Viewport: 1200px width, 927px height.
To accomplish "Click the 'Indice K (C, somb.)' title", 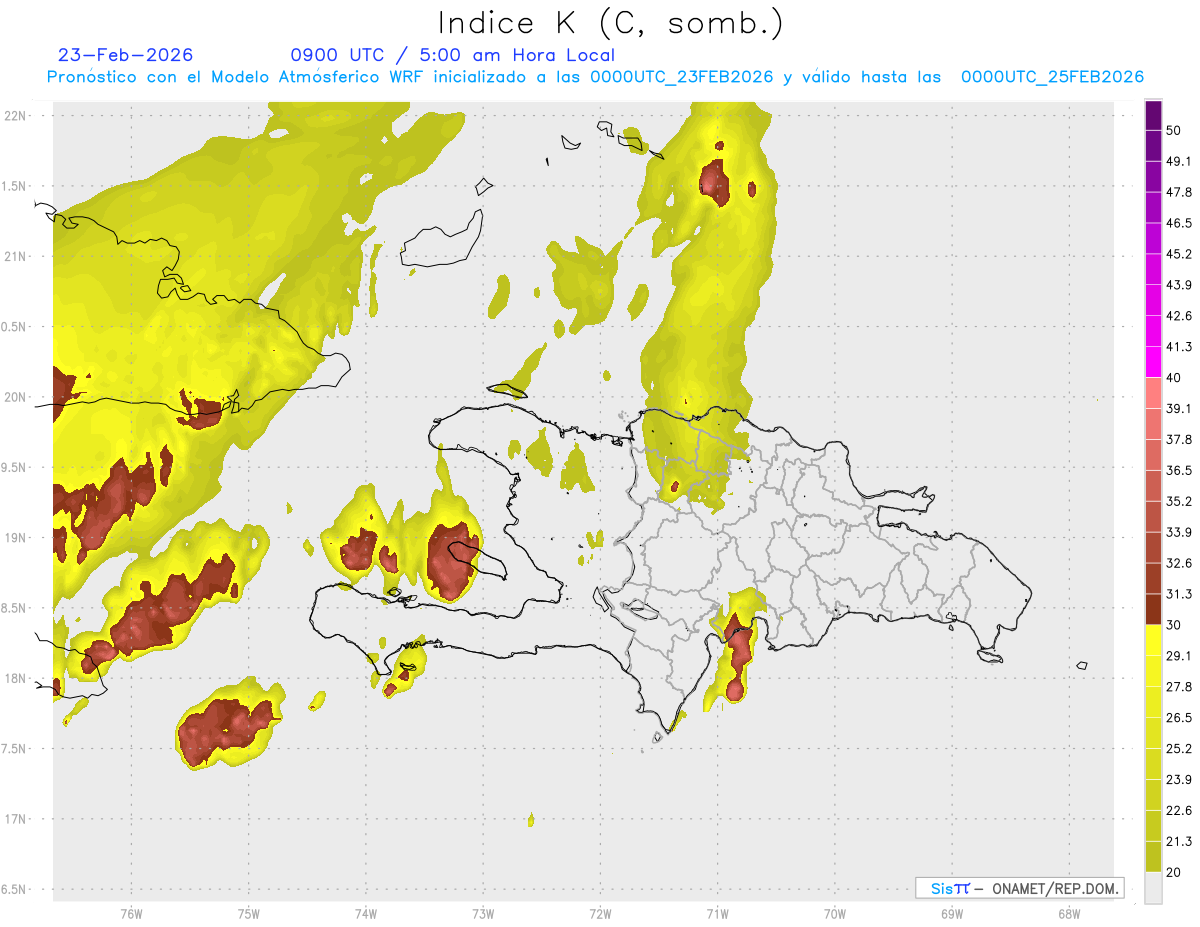I will [610, 23].
